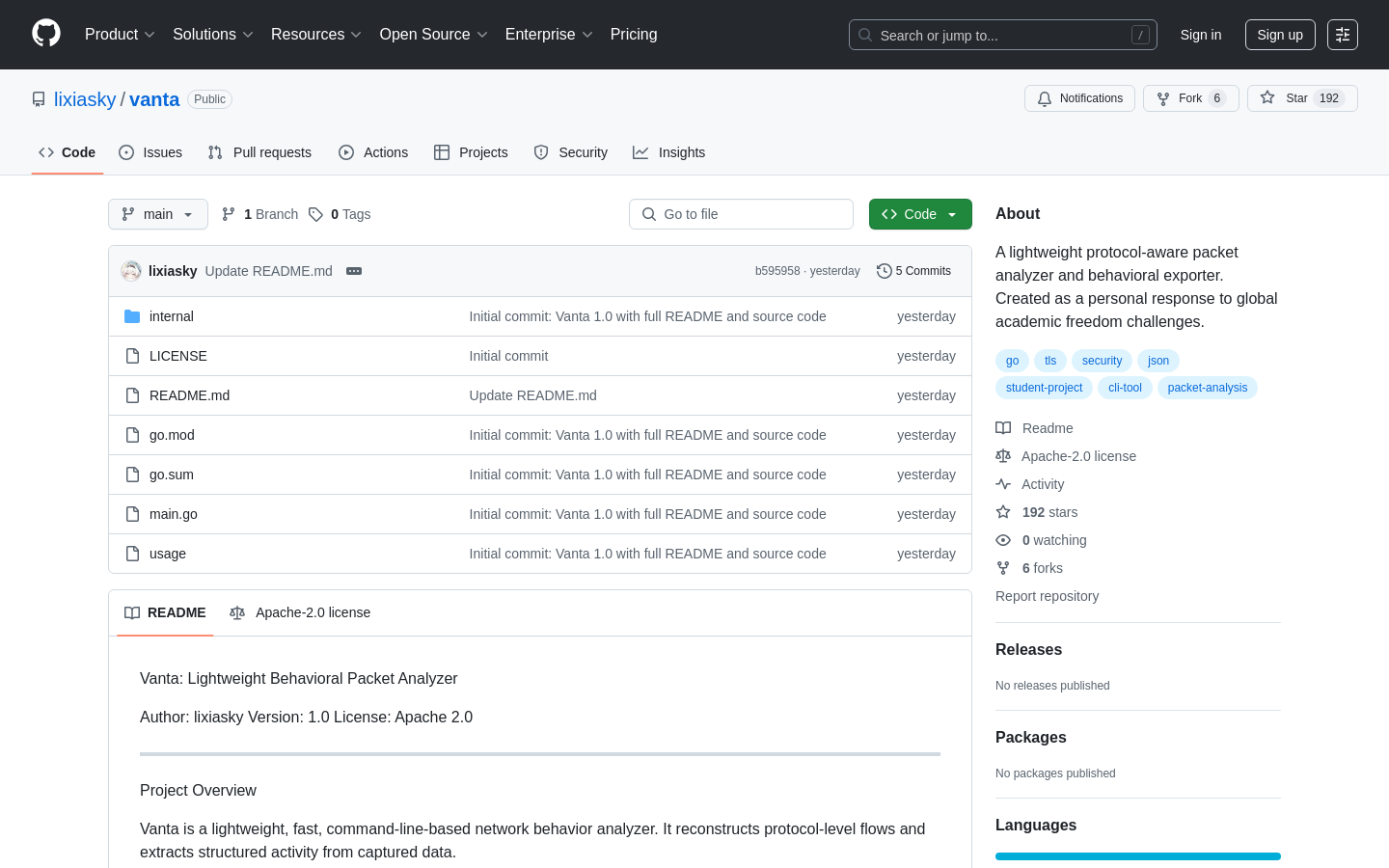Screen dimensions: 1389x868
Task: Expand the commit message ellipsis
Action: (354, 271)
